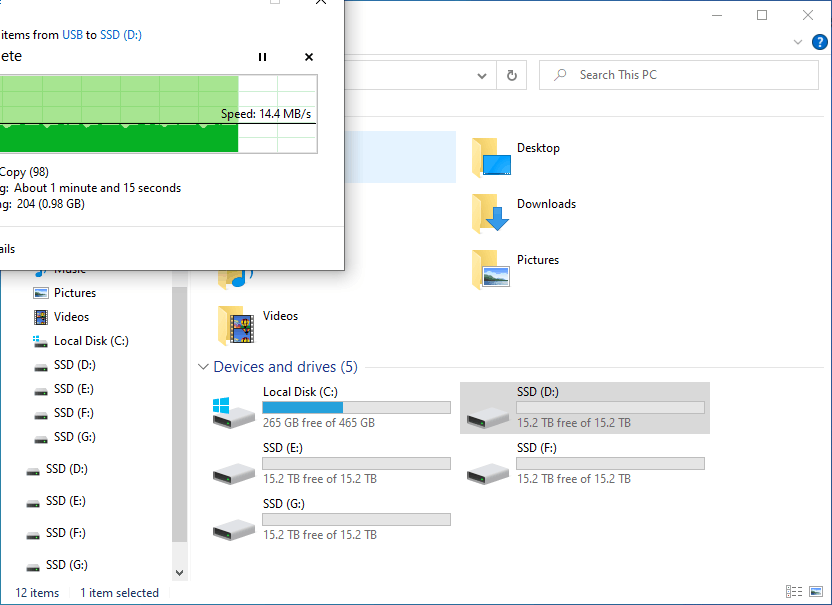Open the Downloads folder
832x605 pixels.
pyautogui.click(x=546, y=204)
